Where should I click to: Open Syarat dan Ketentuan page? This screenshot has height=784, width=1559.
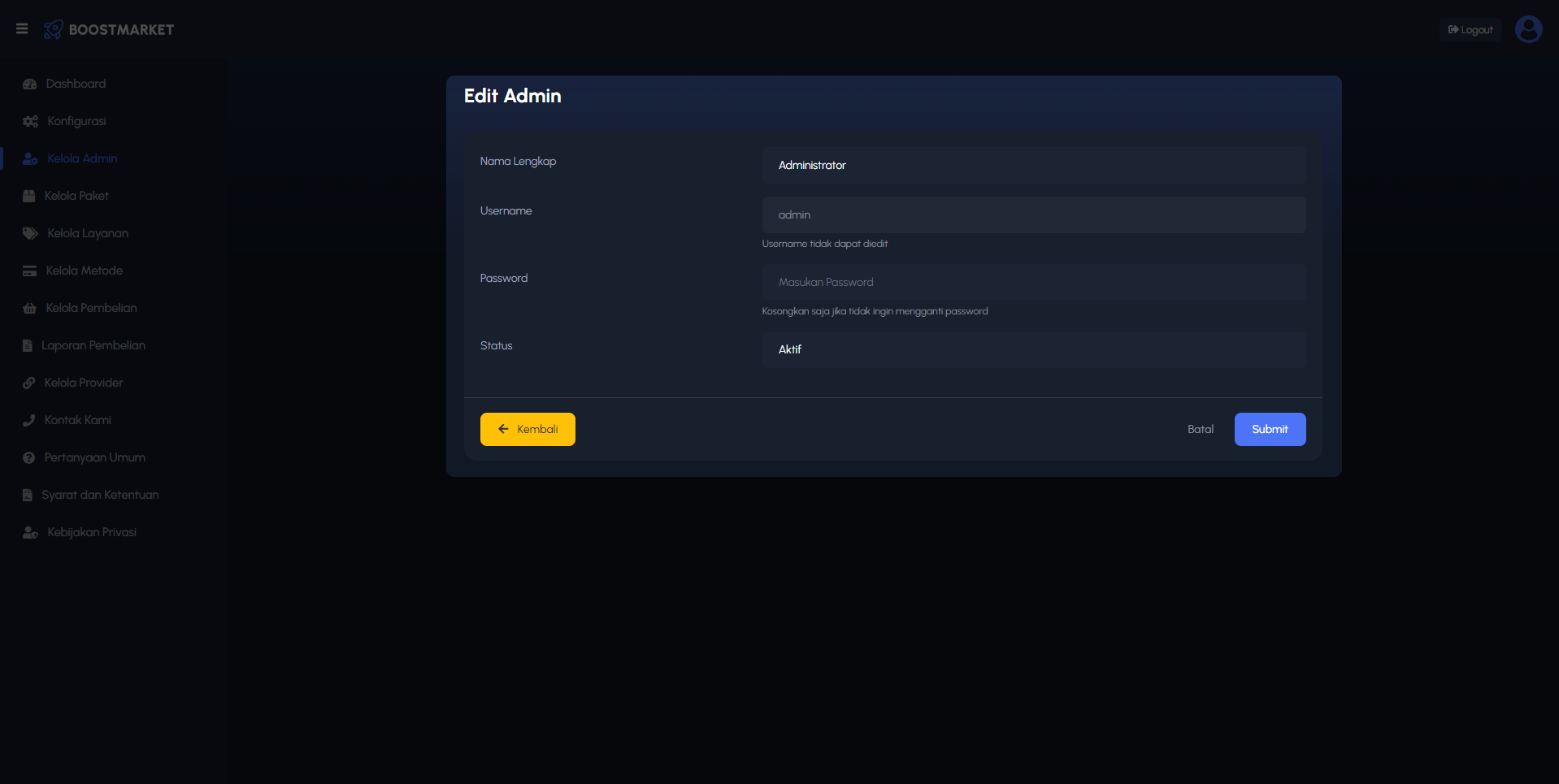[100, 495]
